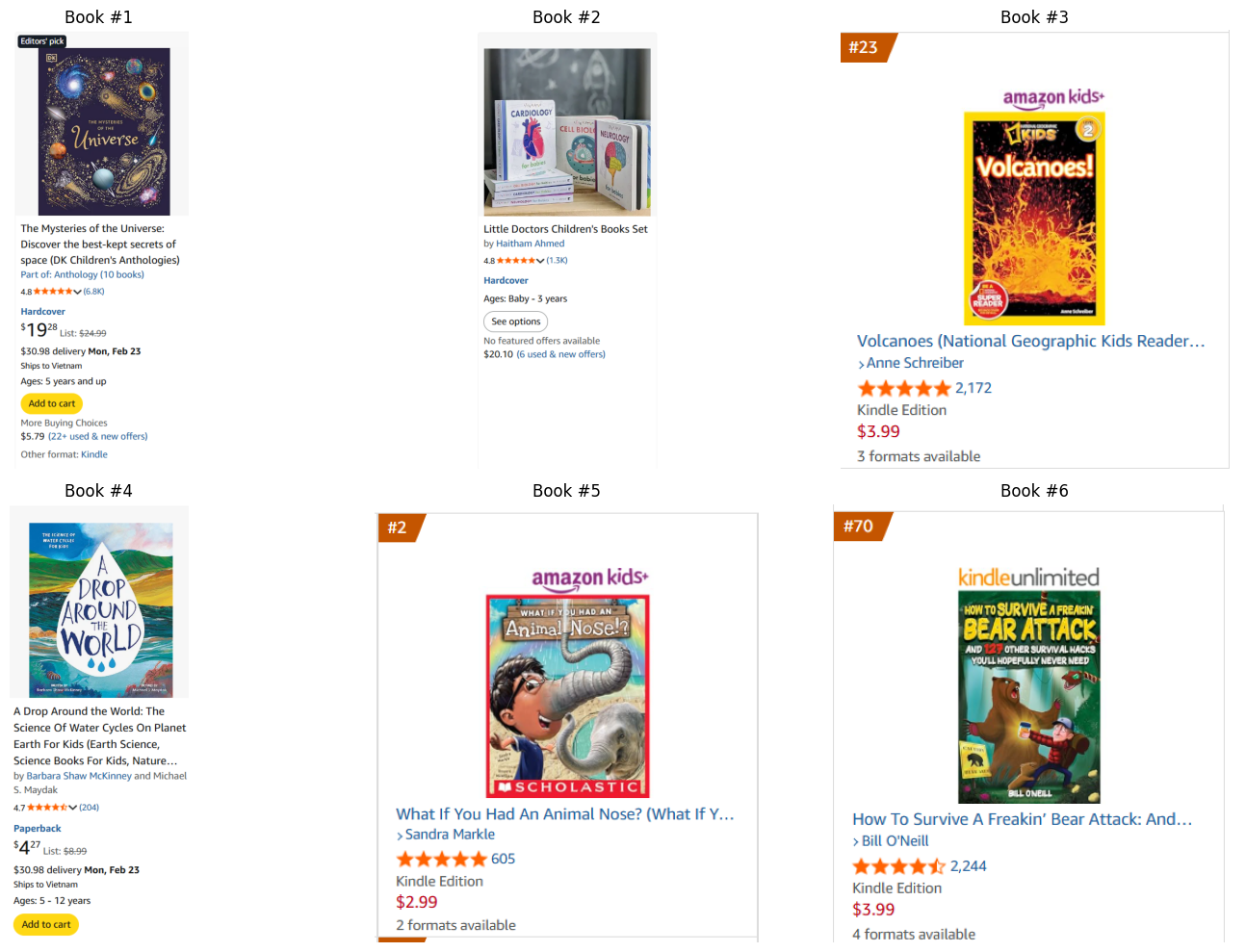Open the Bill O'Neill author link
This screenshot has width=1246, height=952.
895,840
